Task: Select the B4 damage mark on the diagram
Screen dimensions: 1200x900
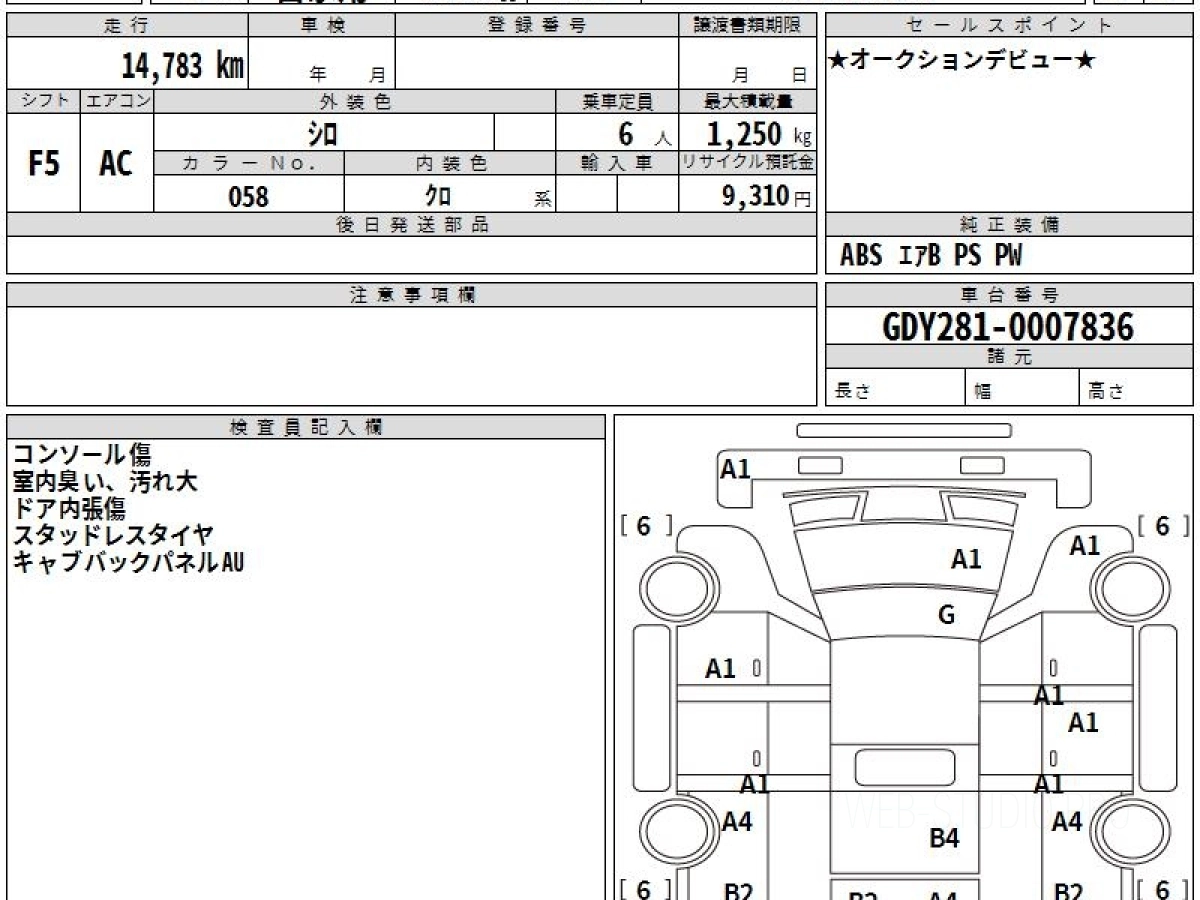Action: pyautogui.click(x=944, y=838)
